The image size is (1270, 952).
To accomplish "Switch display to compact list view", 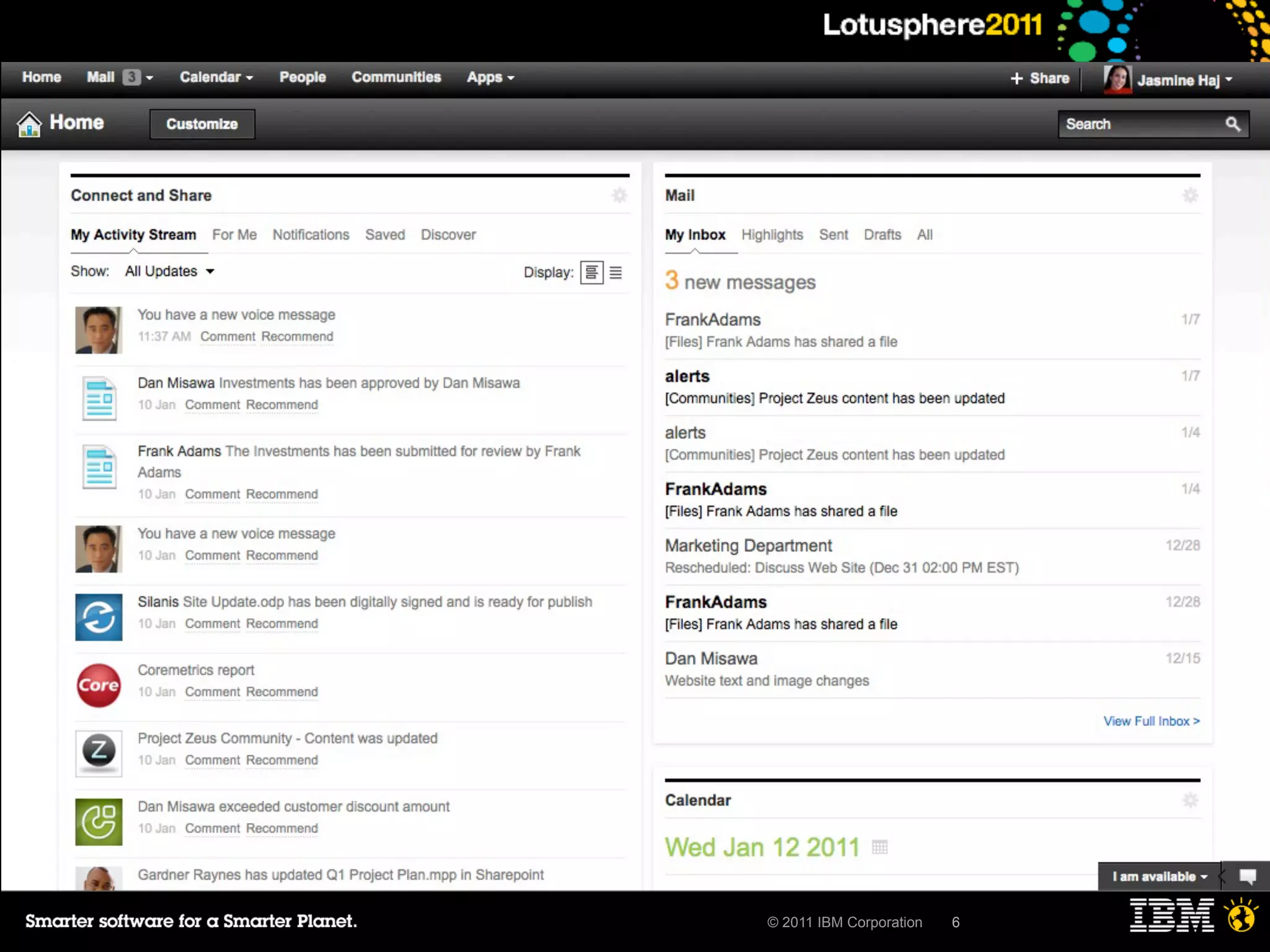I will 616,273.
